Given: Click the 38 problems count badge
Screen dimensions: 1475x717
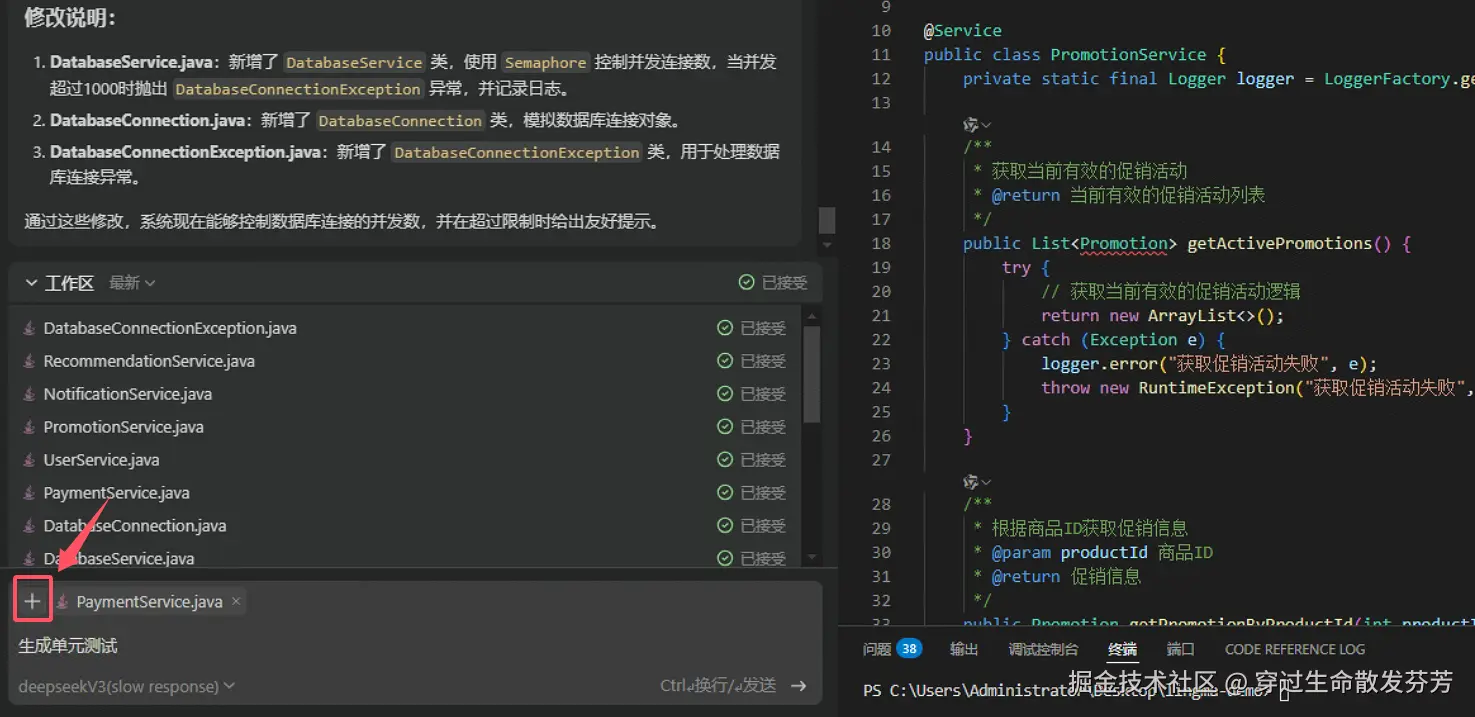Looking at the screenshot, I should 909,649.
